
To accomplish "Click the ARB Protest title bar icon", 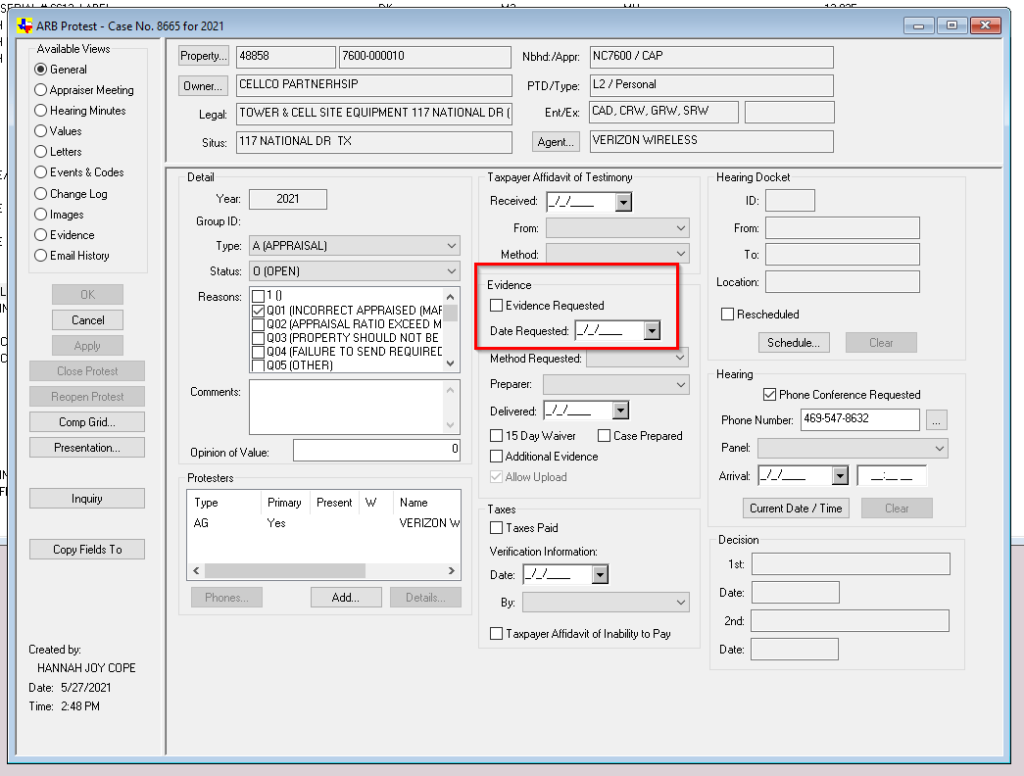I will point(25,25).
